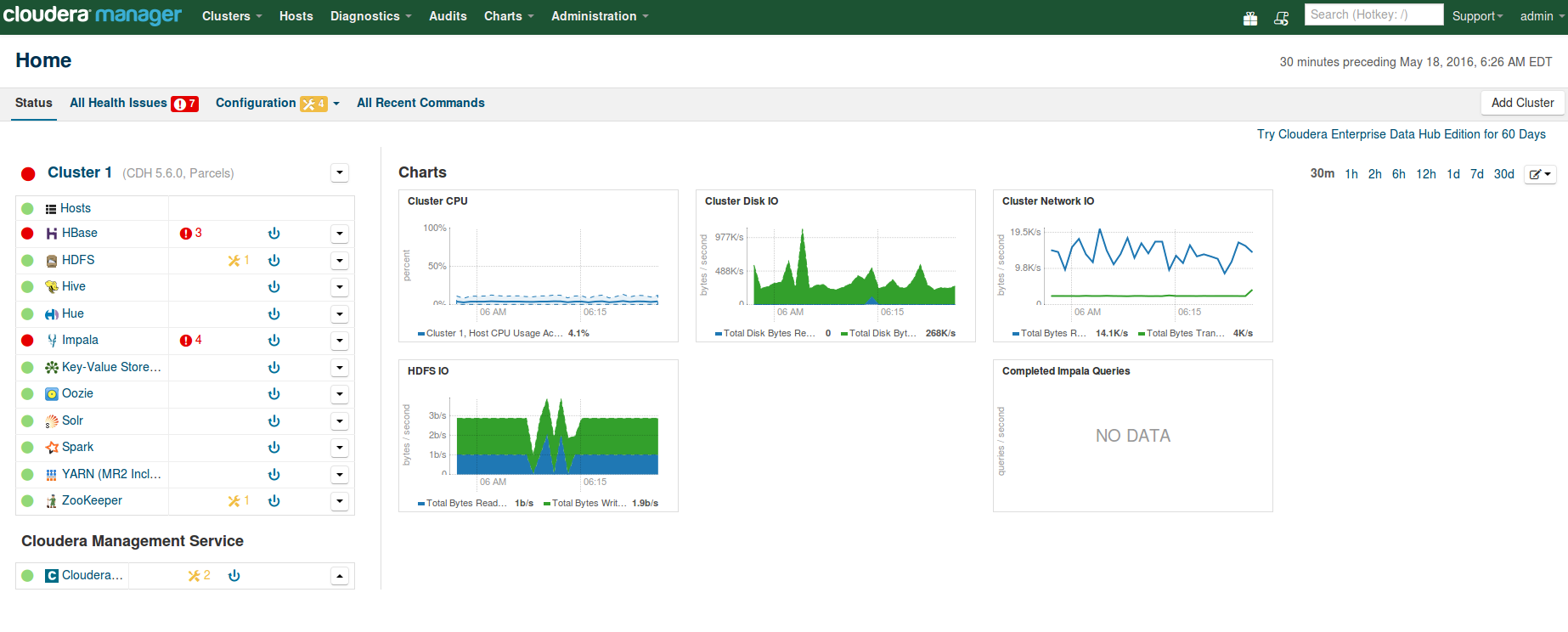Open the running commands icon in header
This screenshot has width=1568, height=632.
pos(1281,18)
